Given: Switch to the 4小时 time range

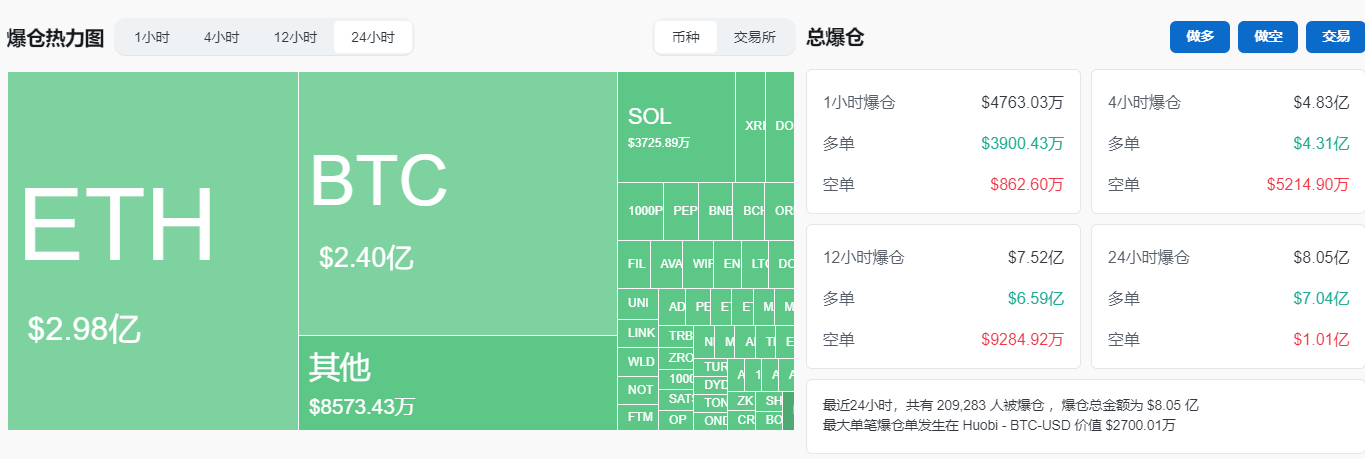Looking at the screenshot, I should coord(221,38).
